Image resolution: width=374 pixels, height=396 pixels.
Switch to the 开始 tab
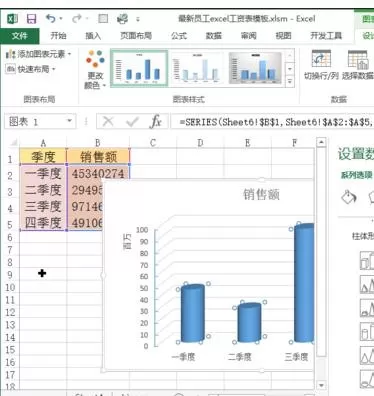click(58, 36)
